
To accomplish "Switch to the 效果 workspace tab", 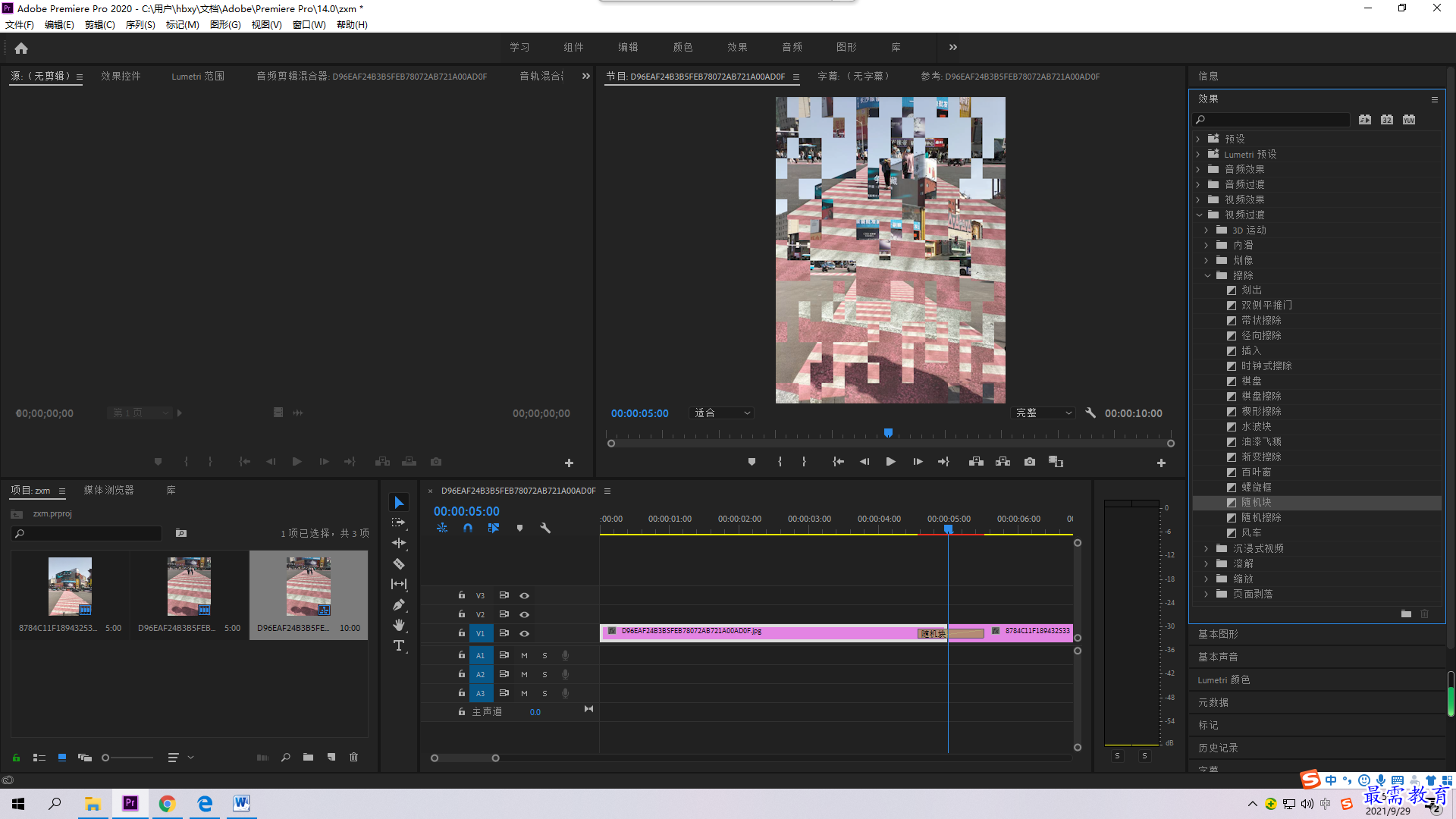I will (x=737, y=47).
